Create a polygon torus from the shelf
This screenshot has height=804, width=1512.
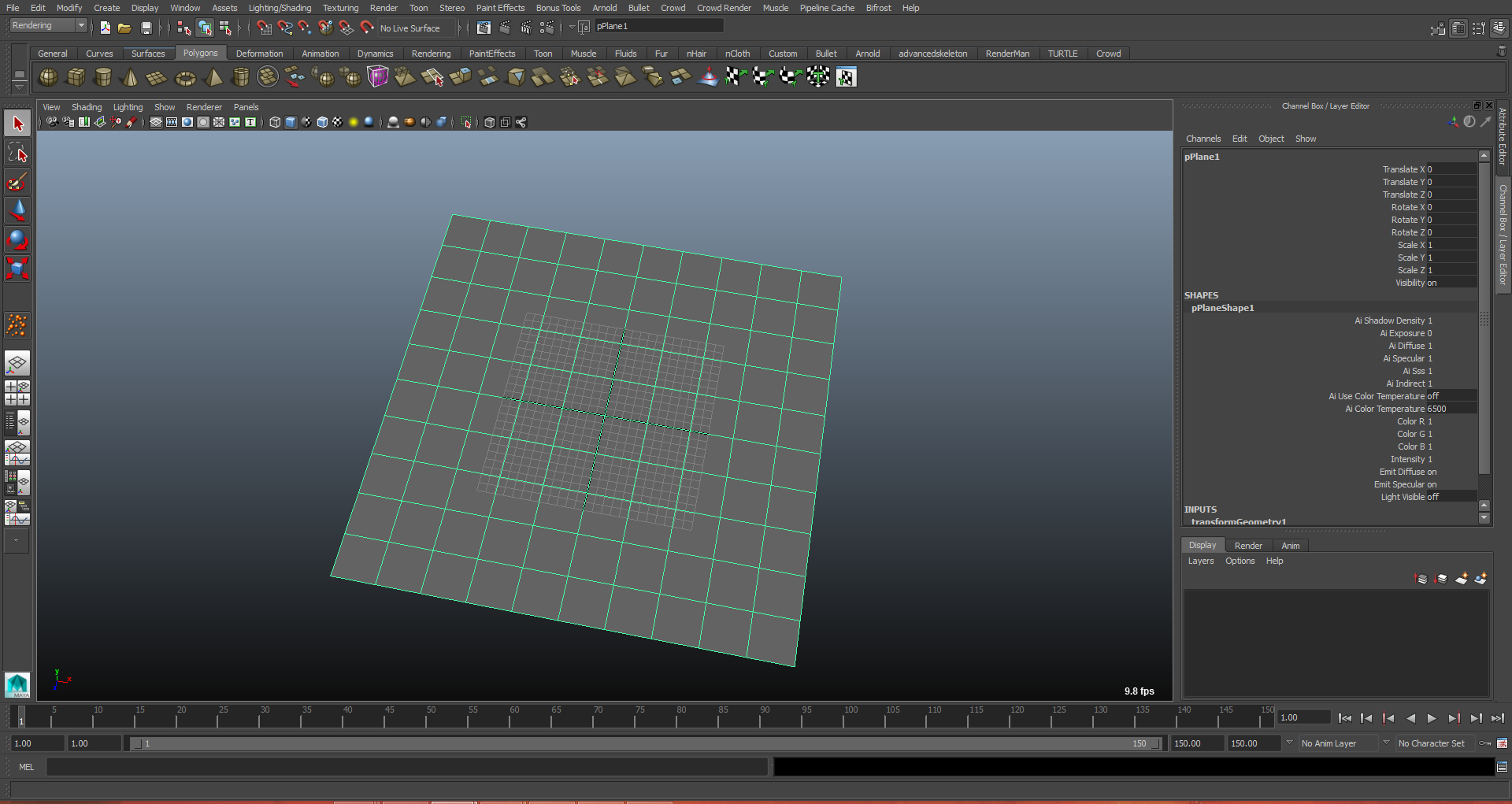(185, 78)
